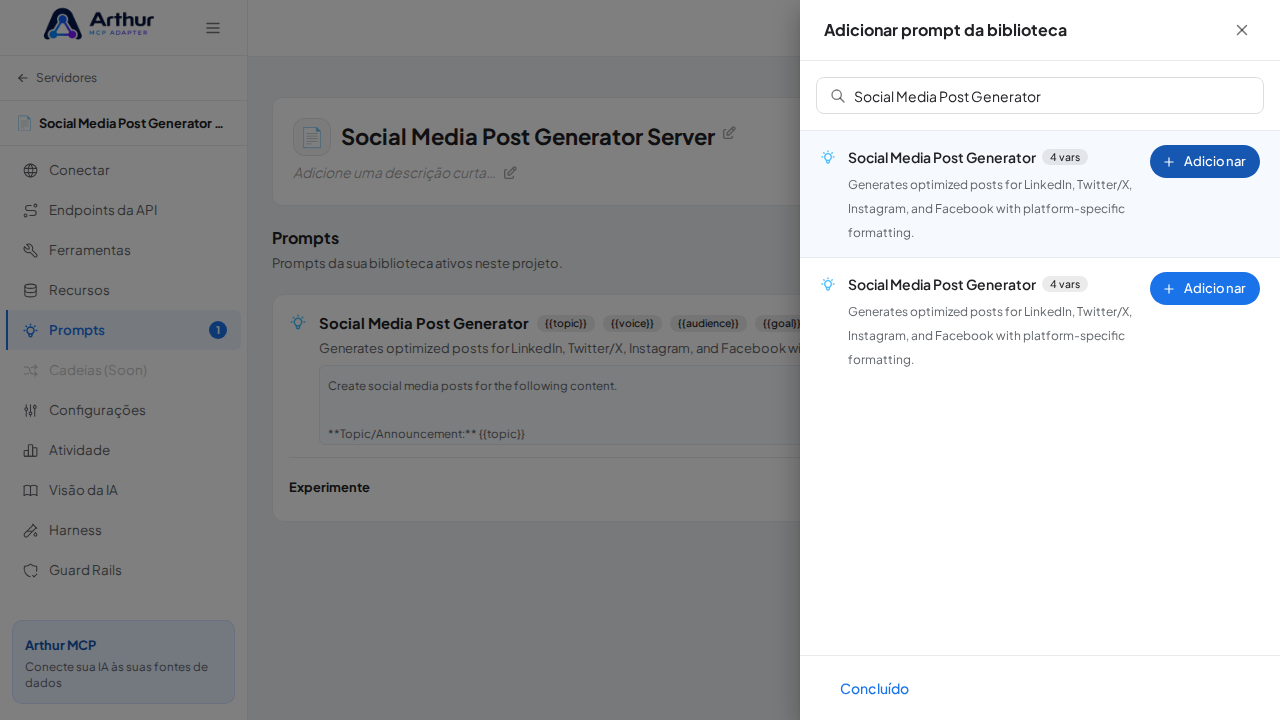1280x720 pixels.
Task: Click the {{audience}} variable tag
Action: 708,323
